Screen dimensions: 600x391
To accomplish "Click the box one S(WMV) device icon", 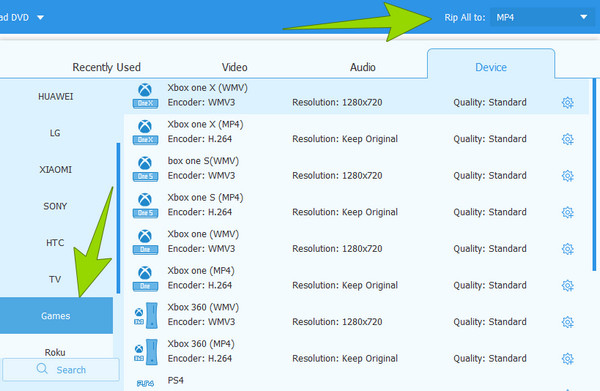I will click(x=145, y=169).
